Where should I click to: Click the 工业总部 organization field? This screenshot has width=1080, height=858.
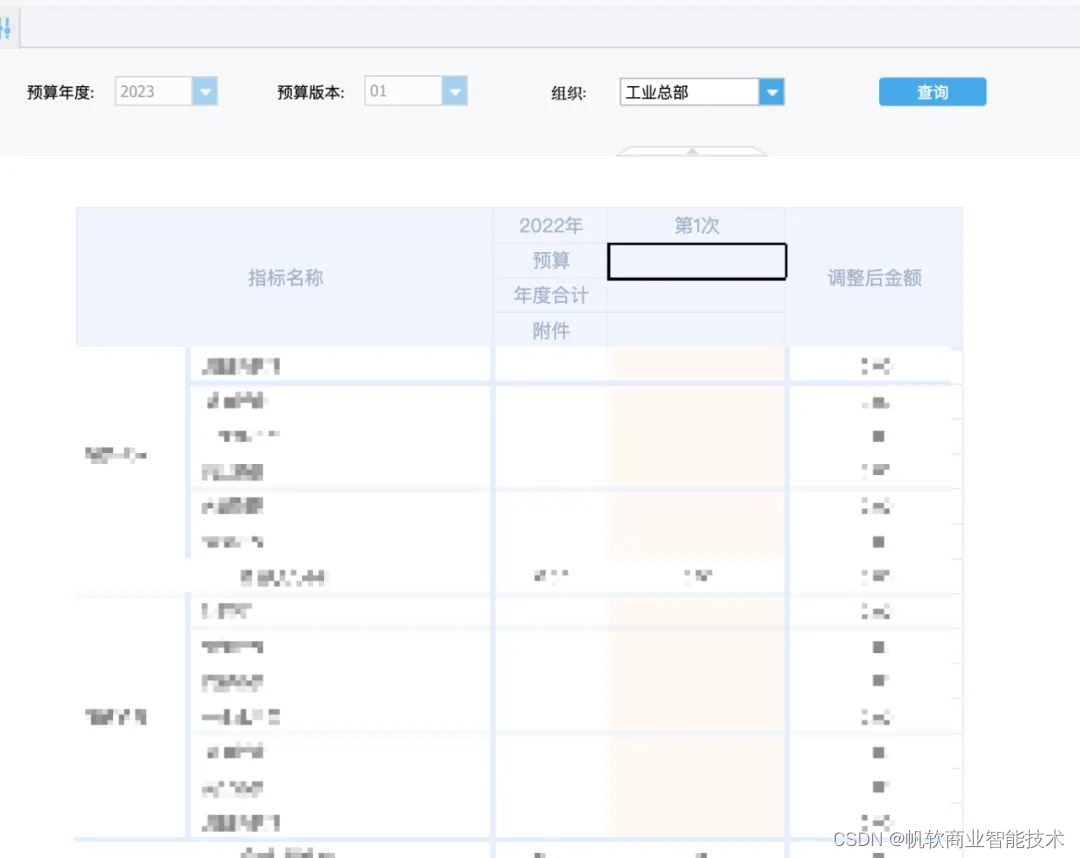coord(685,91)
